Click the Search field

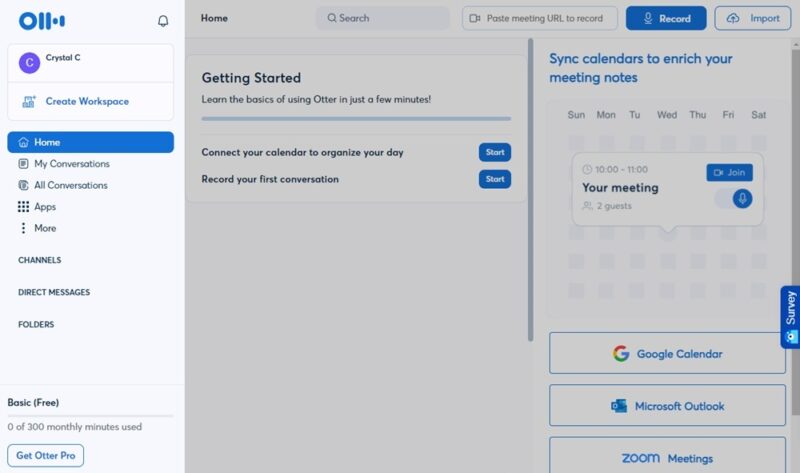click(383, 18)
